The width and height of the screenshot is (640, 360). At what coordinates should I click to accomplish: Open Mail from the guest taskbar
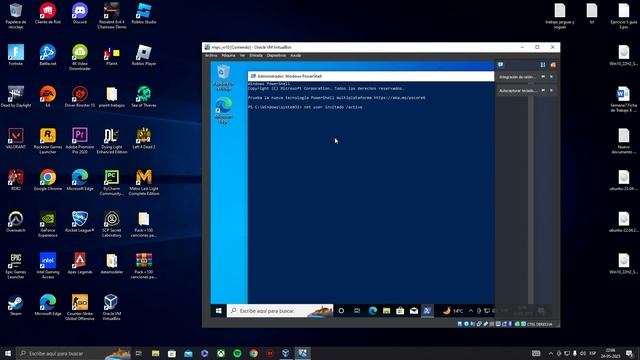(x=414, y=311)
